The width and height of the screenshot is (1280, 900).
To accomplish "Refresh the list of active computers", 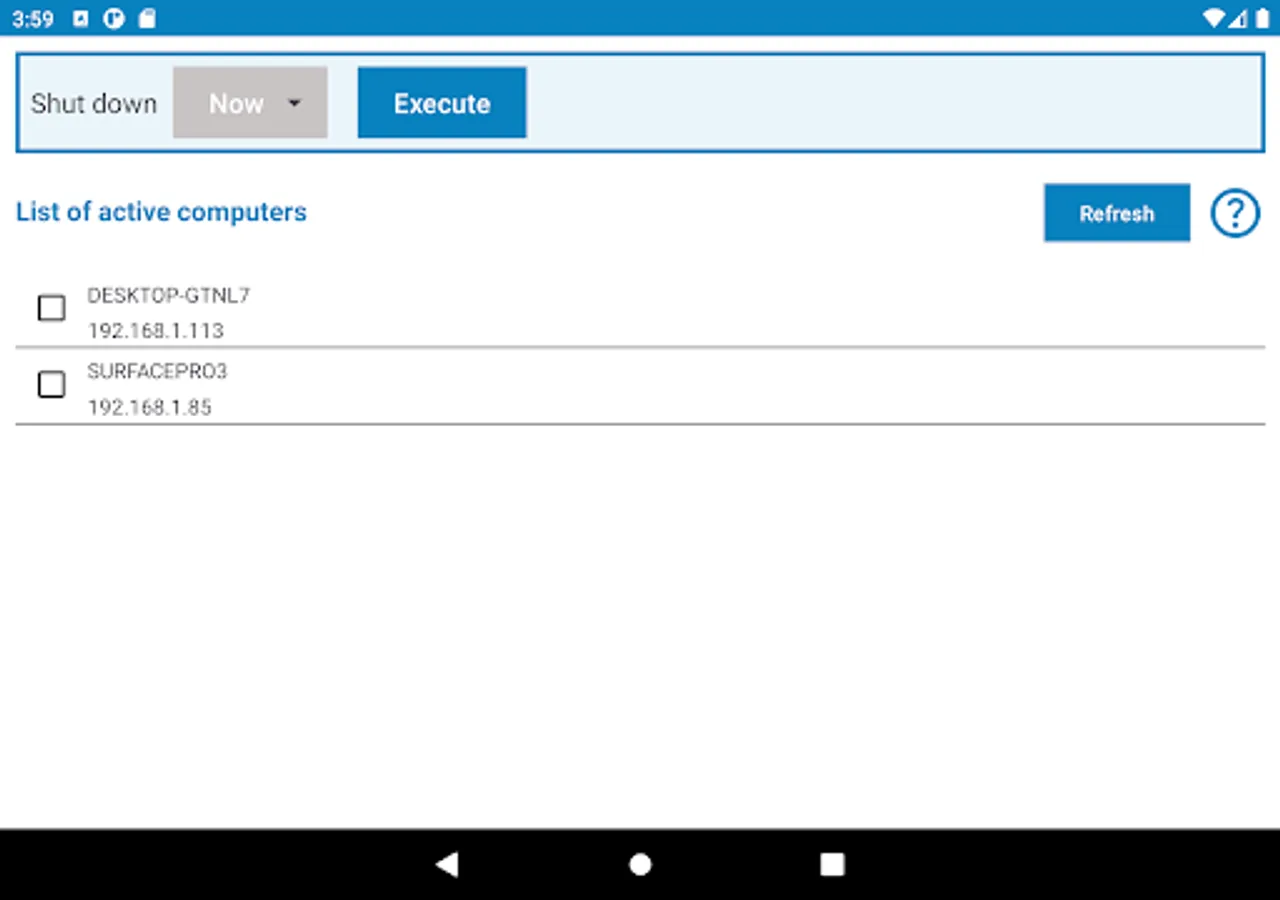I will coord(1117,212).
